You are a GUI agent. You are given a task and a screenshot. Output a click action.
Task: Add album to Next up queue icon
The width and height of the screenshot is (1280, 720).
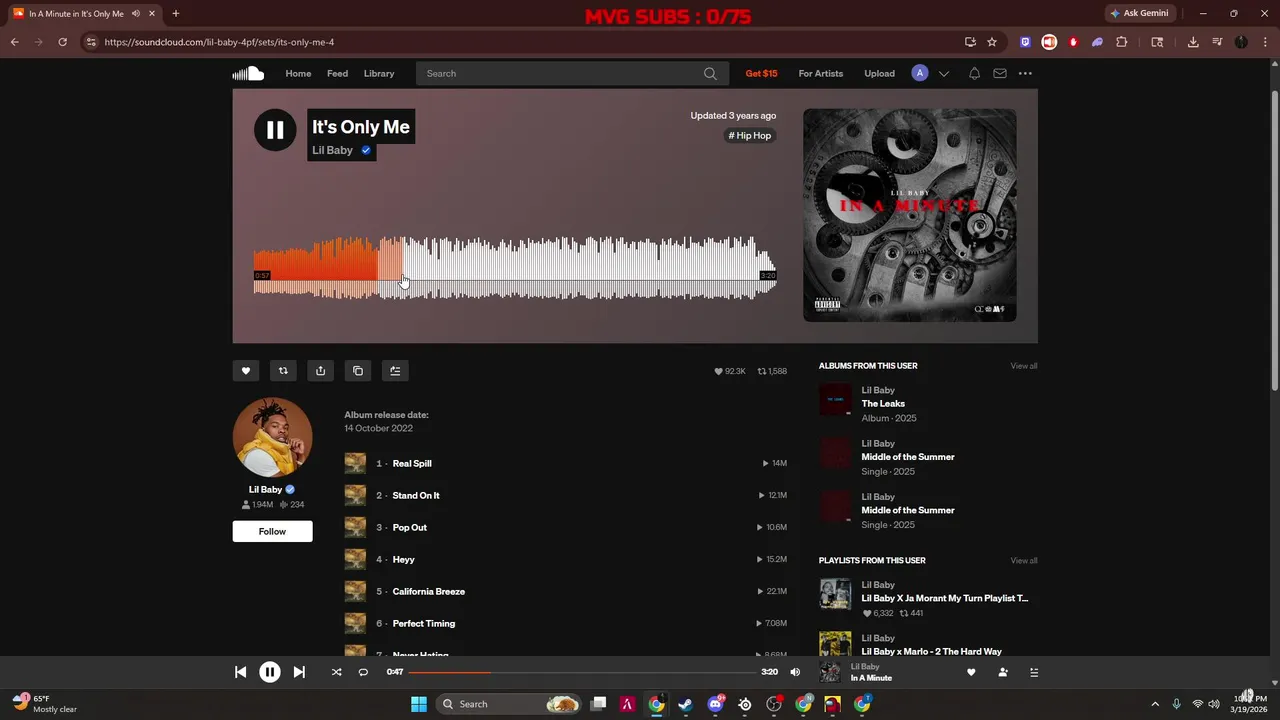395,371
